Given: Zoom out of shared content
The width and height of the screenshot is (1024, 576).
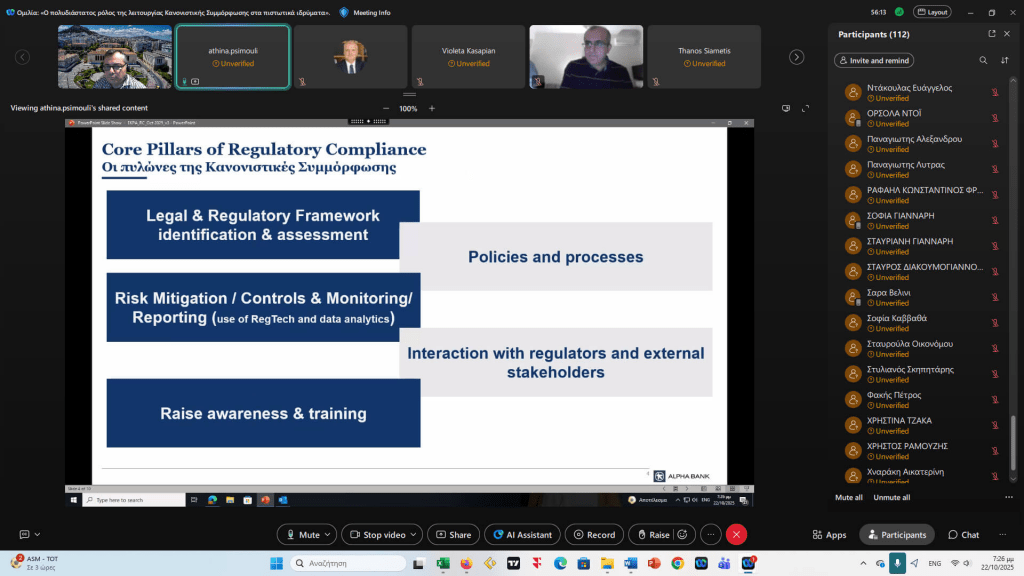Looking at the screenshot, I should [386, 108].
